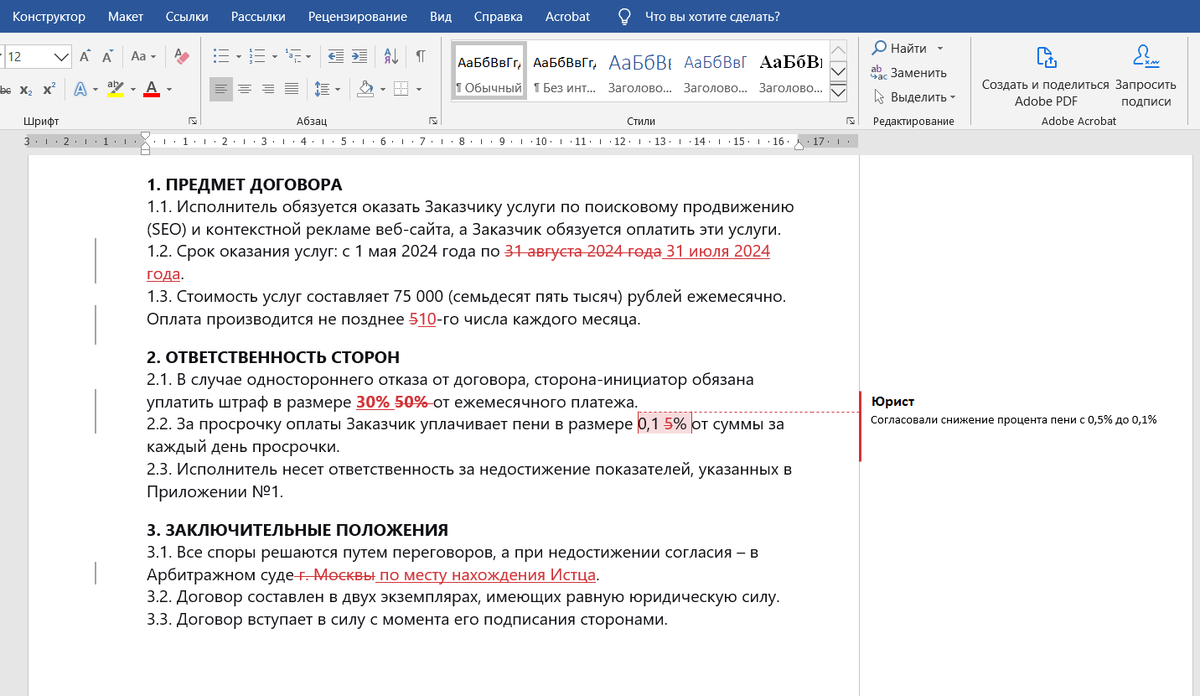This screenshot has width=1200, height=696.
Task: Apply the first Заголовок style
Action: [x=640, y=71]
